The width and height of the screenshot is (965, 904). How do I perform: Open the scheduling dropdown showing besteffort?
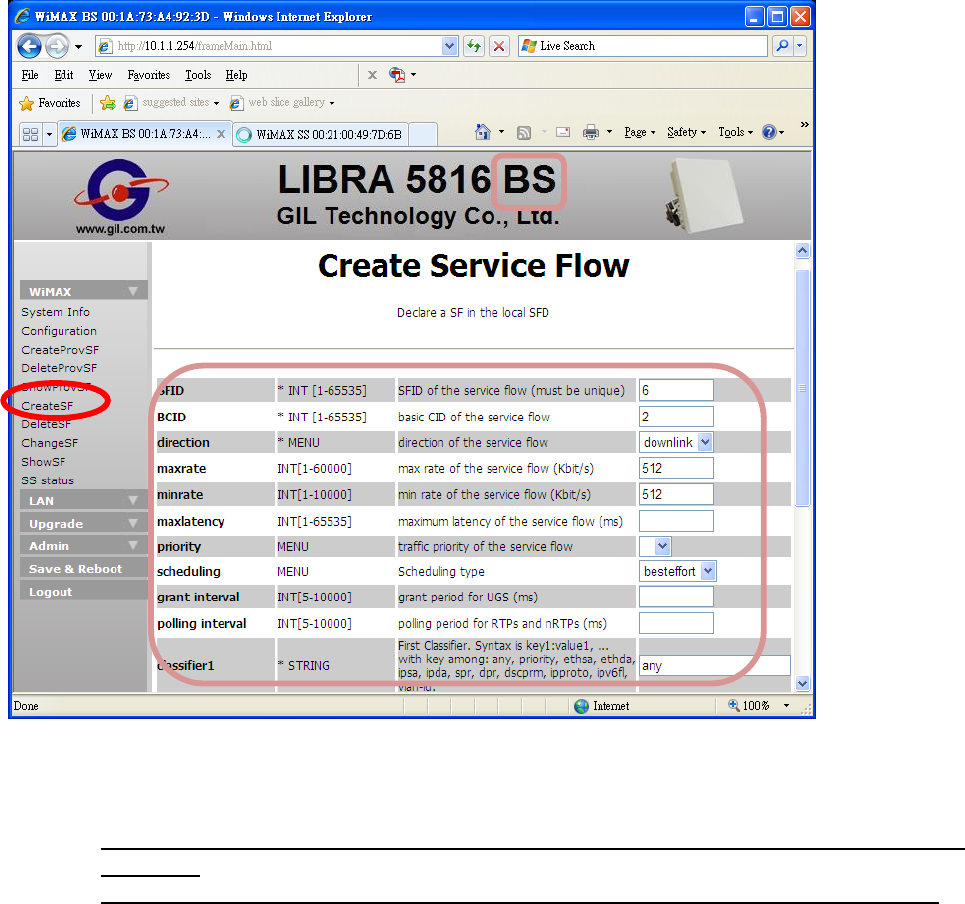point(708,571)
